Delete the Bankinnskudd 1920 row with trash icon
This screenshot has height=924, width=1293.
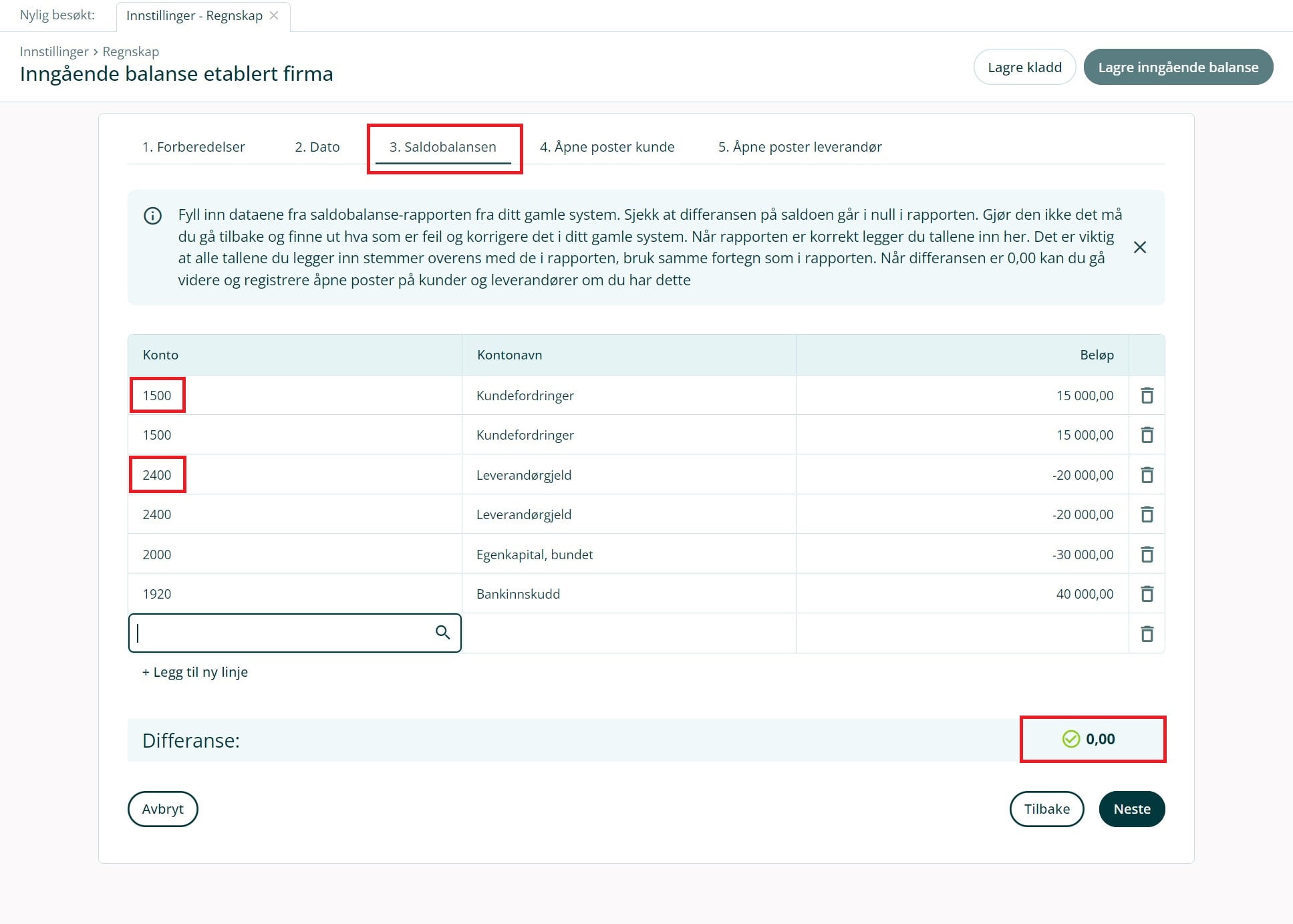click(x=1147, y=594)
